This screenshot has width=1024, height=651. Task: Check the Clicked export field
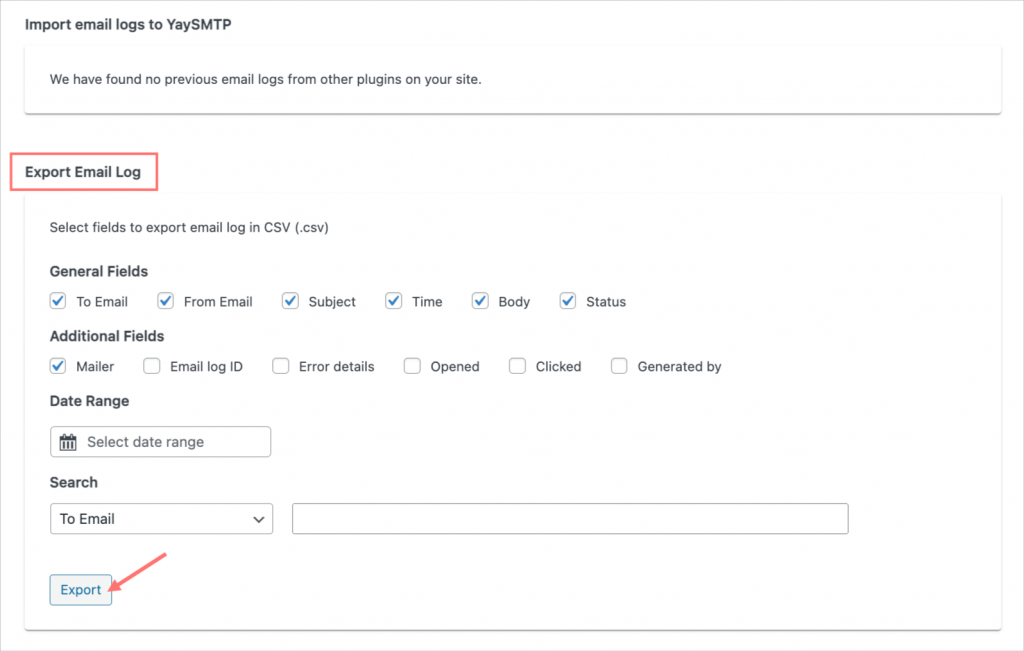coord(517,366)
